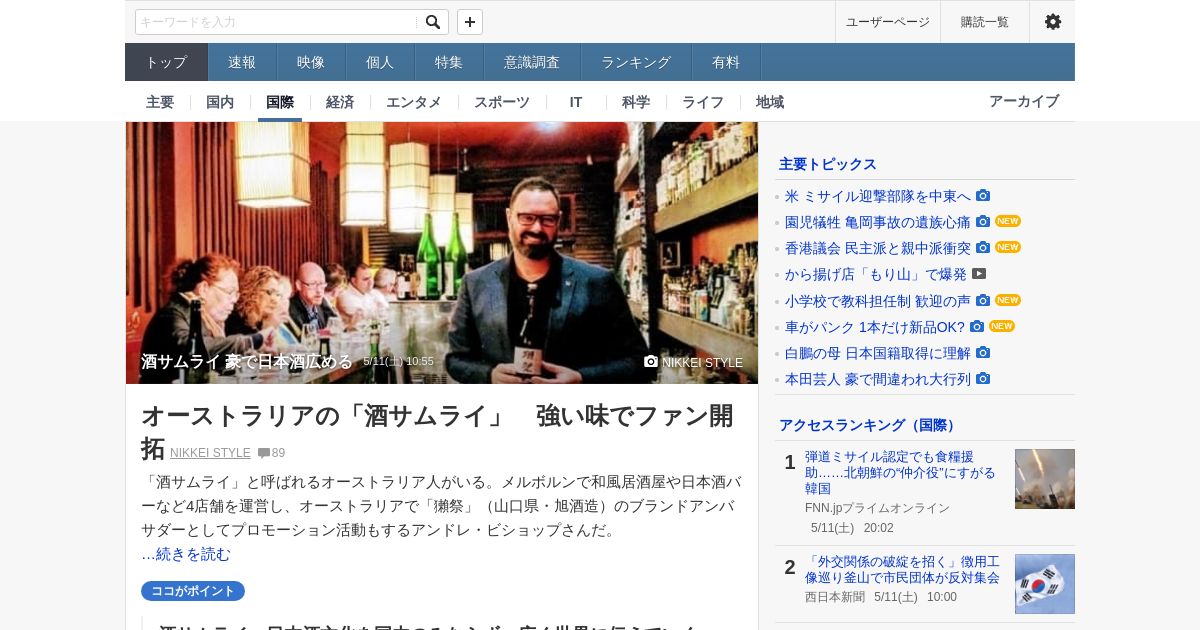
Task: Click camera icon next to NIKKEI STYLE on photo
Action: [x=651, y=361]
